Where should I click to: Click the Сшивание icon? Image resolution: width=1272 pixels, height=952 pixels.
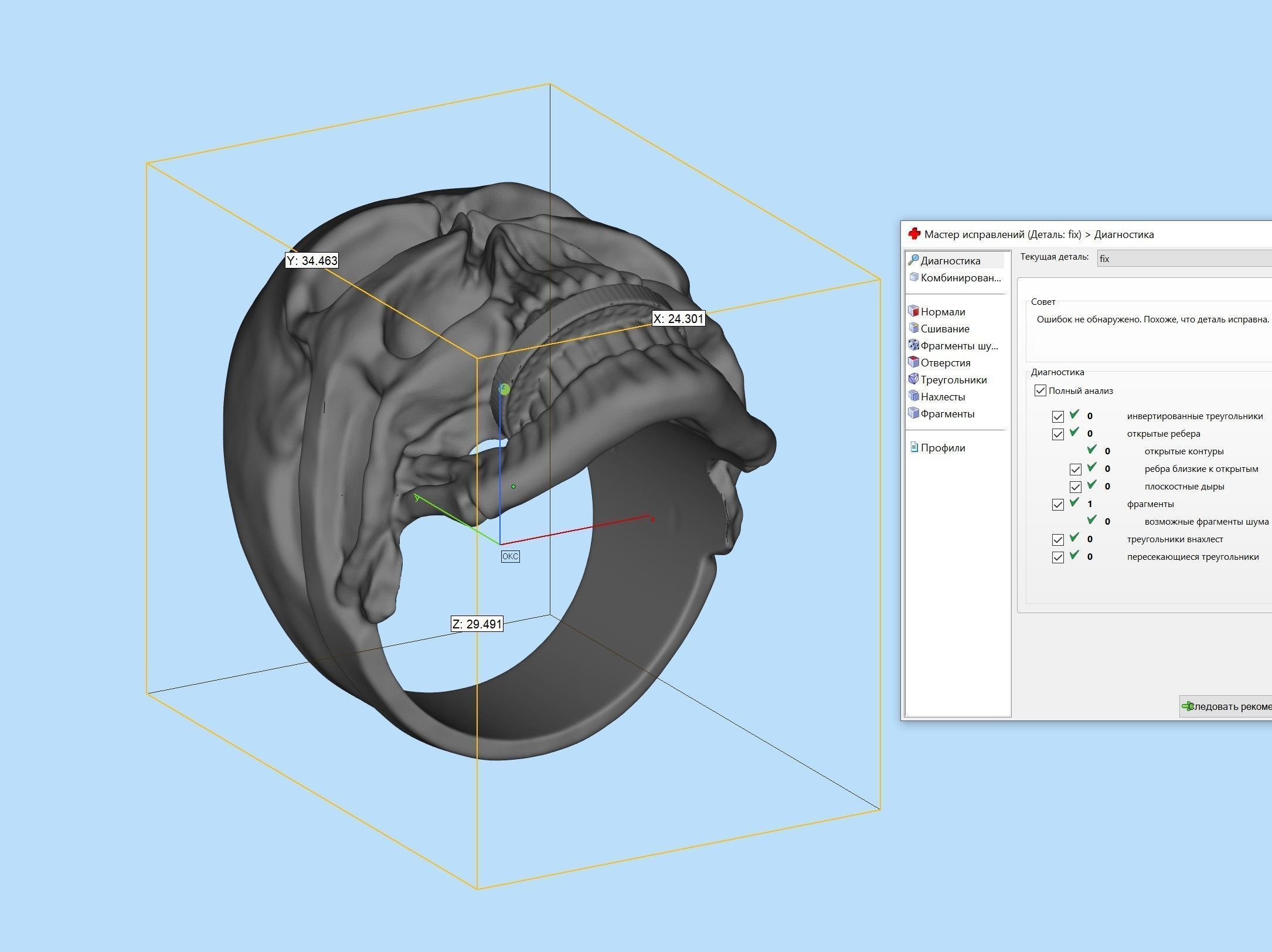(x=913, y=328)
